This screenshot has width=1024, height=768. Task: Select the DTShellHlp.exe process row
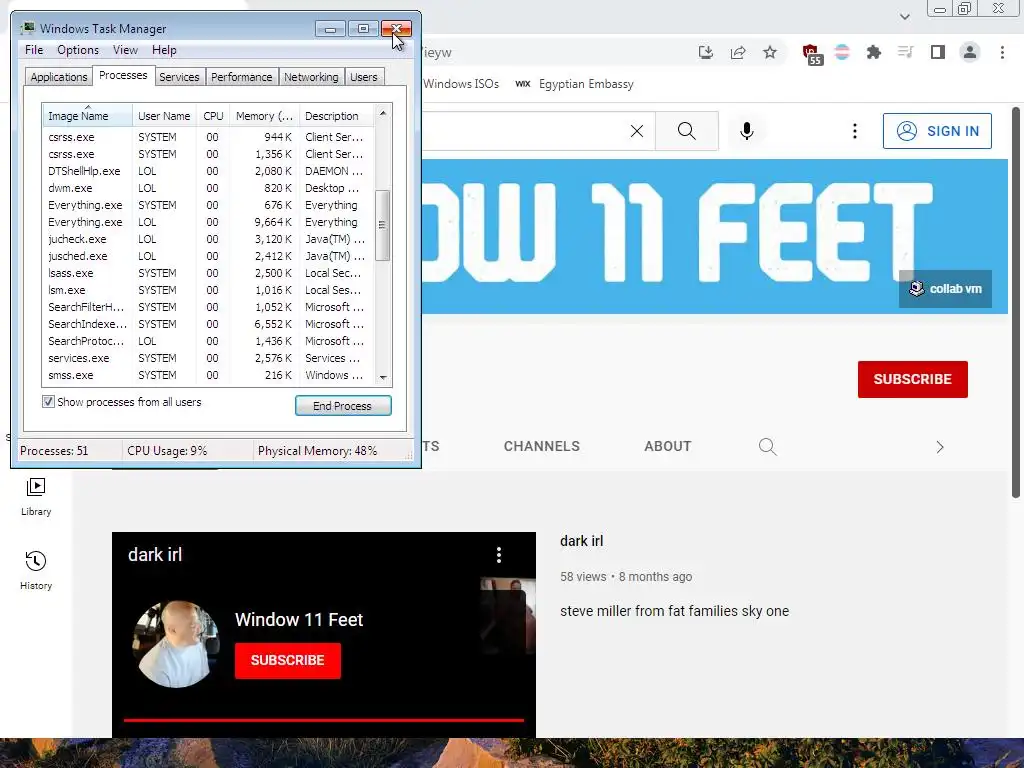[208, 171]
